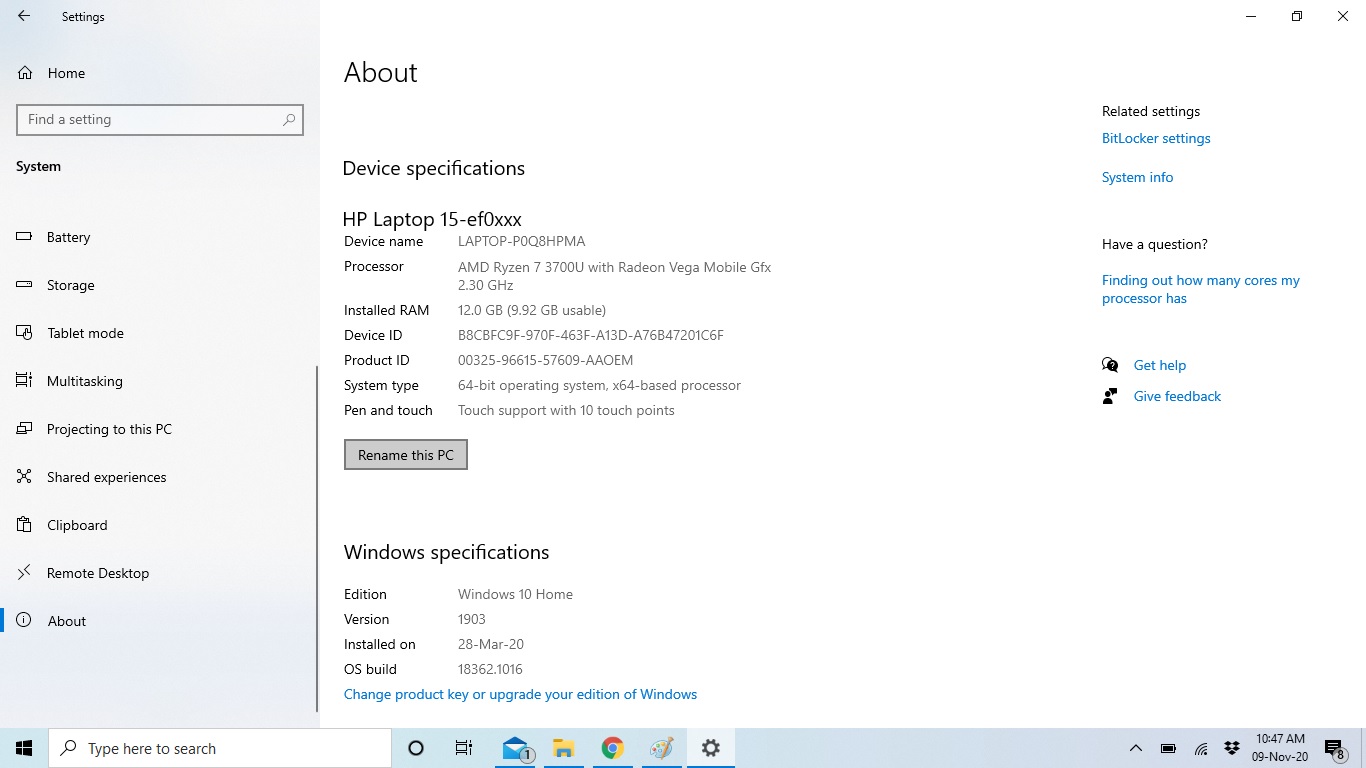Click the search magnifier in Find a setting

point(289,119)
